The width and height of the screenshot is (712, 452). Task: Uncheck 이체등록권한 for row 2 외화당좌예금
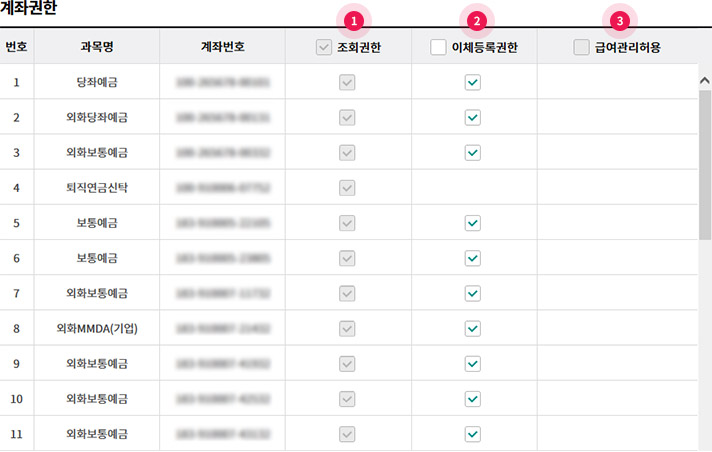473,117
